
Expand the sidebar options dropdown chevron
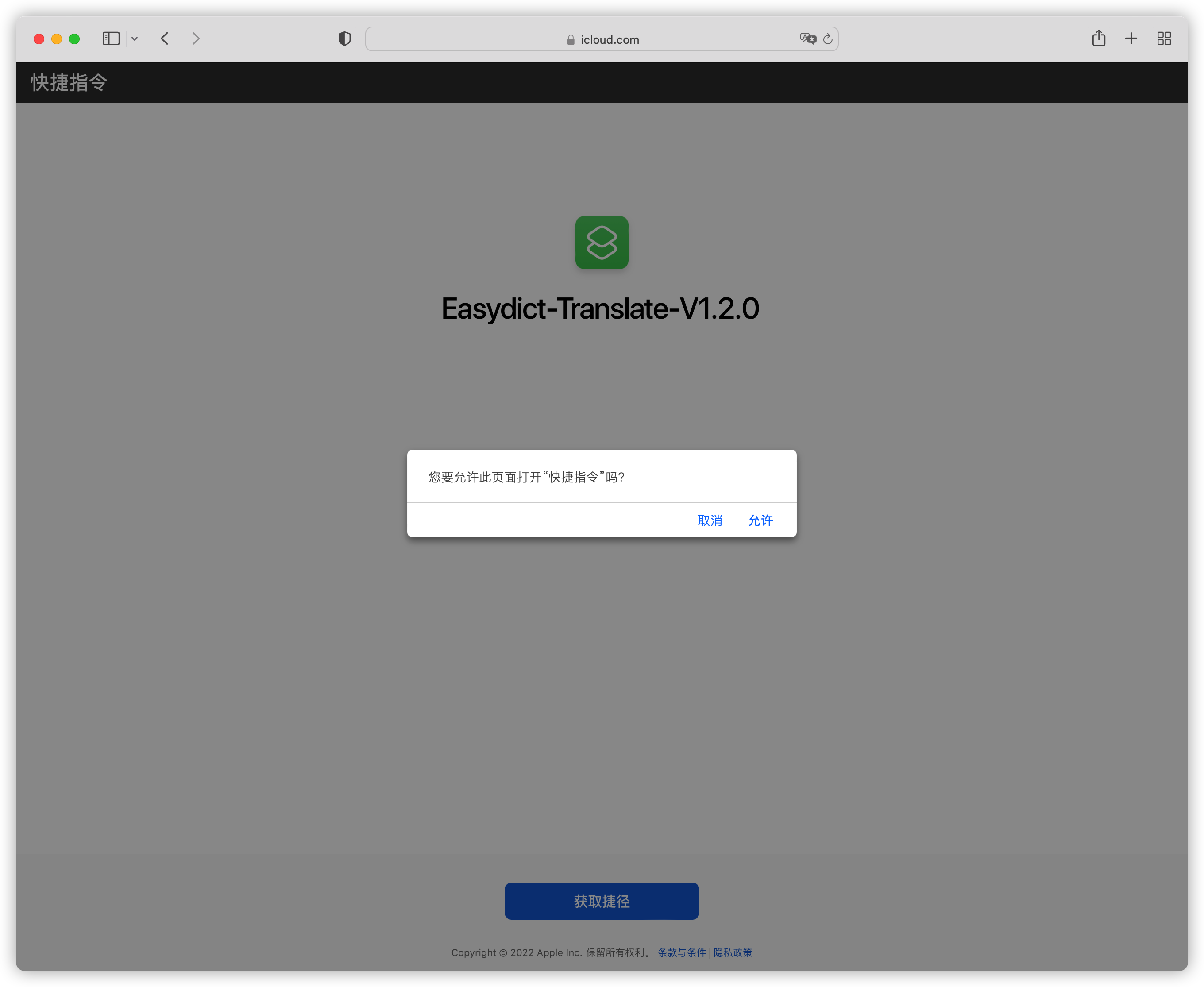135,39
